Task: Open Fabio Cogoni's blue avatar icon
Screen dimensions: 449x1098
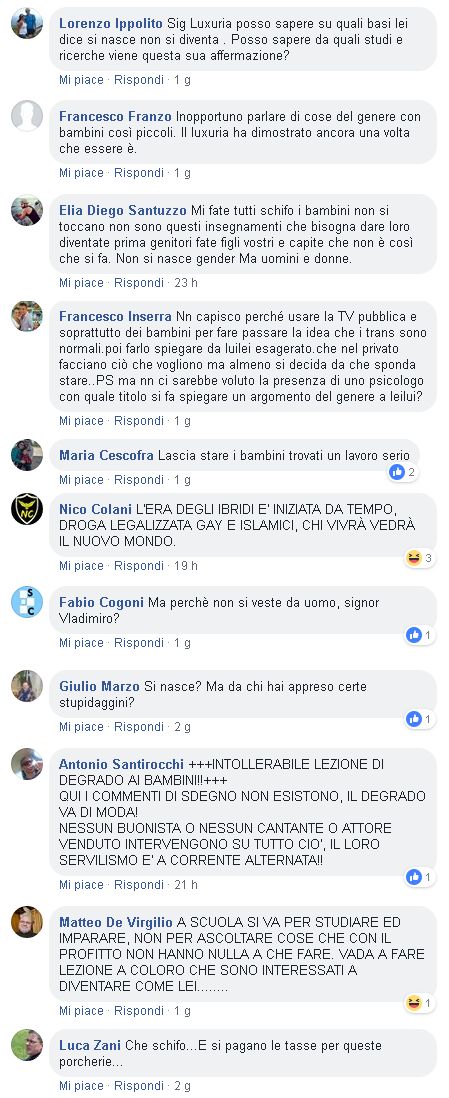Action: click(x=27, y=602)
